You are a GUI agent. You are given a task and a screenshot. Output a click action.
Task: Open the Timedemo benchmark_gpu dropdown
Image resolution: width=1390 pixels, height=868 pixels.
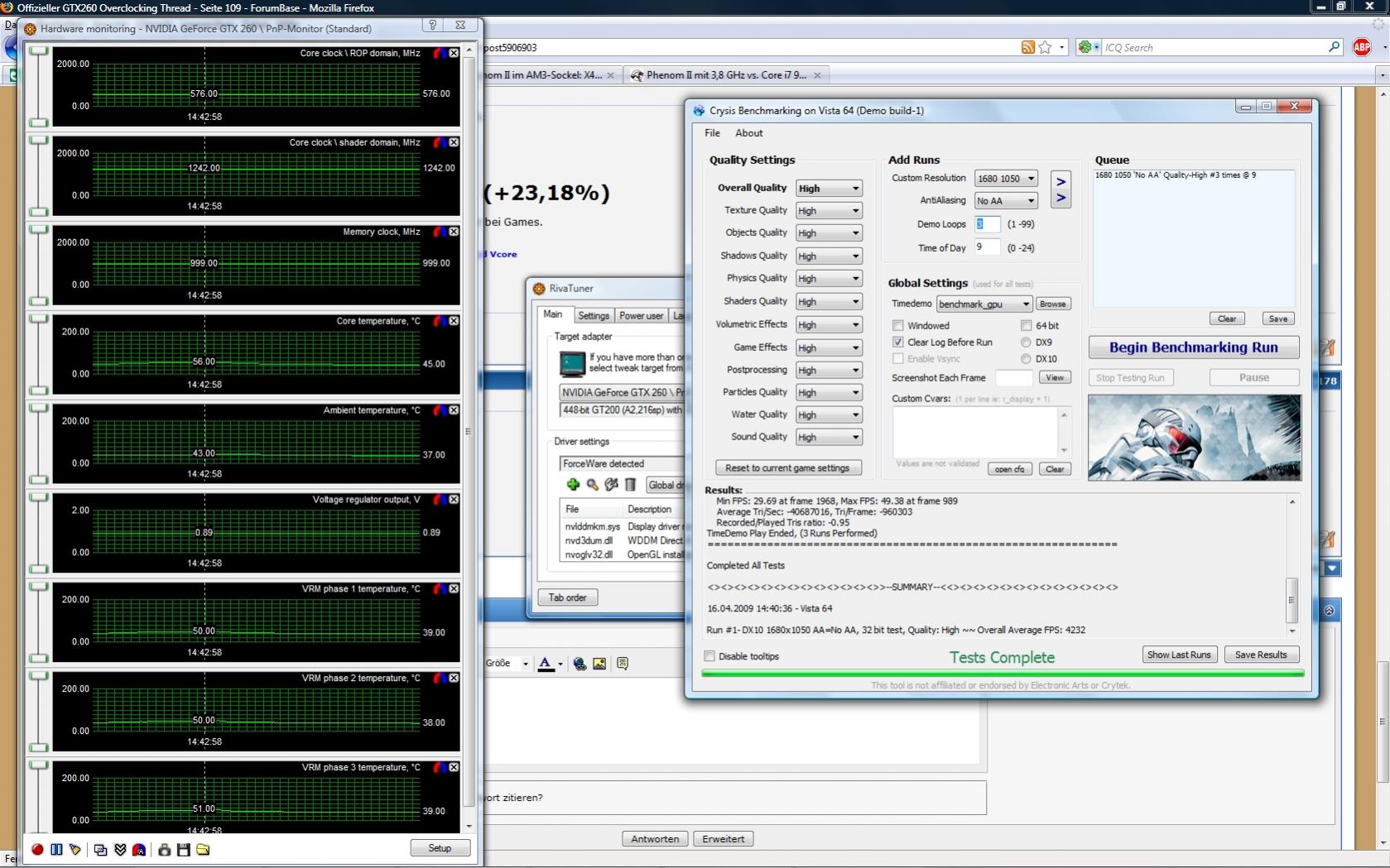[x=984, y=305]
